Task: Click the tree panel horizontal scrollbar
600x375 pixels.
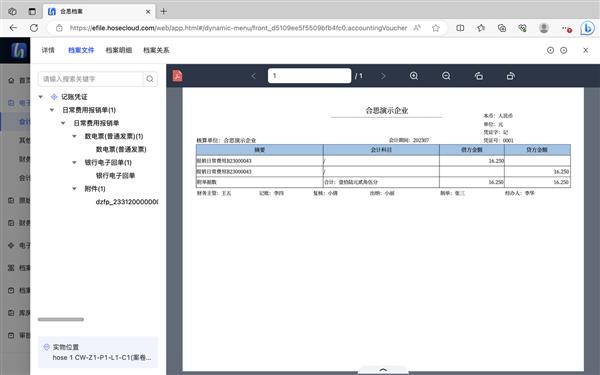Action: 61,319
